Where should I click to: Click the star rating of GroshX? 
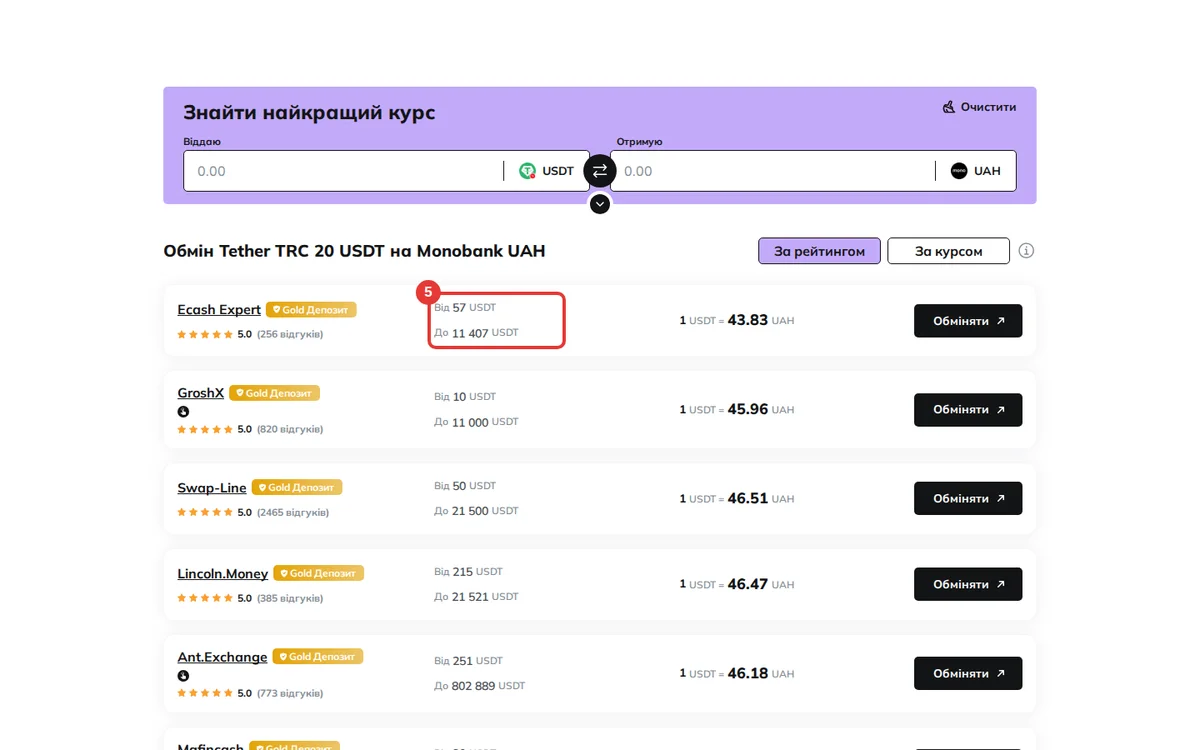(x=204, y=429)
